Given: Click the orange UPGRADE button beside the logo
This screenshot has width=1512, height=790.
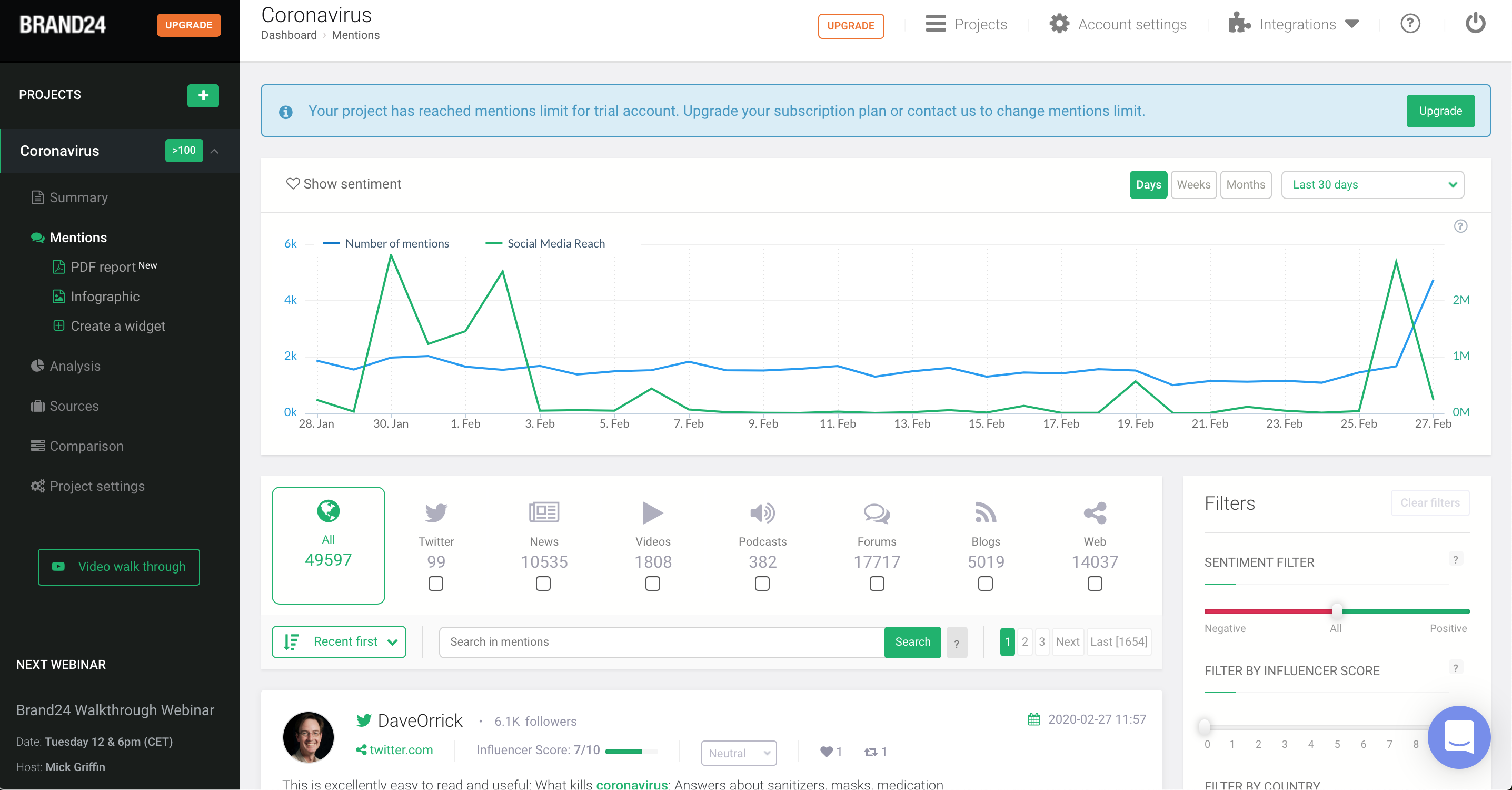Looking at the screenshot, I should [188, 25].
